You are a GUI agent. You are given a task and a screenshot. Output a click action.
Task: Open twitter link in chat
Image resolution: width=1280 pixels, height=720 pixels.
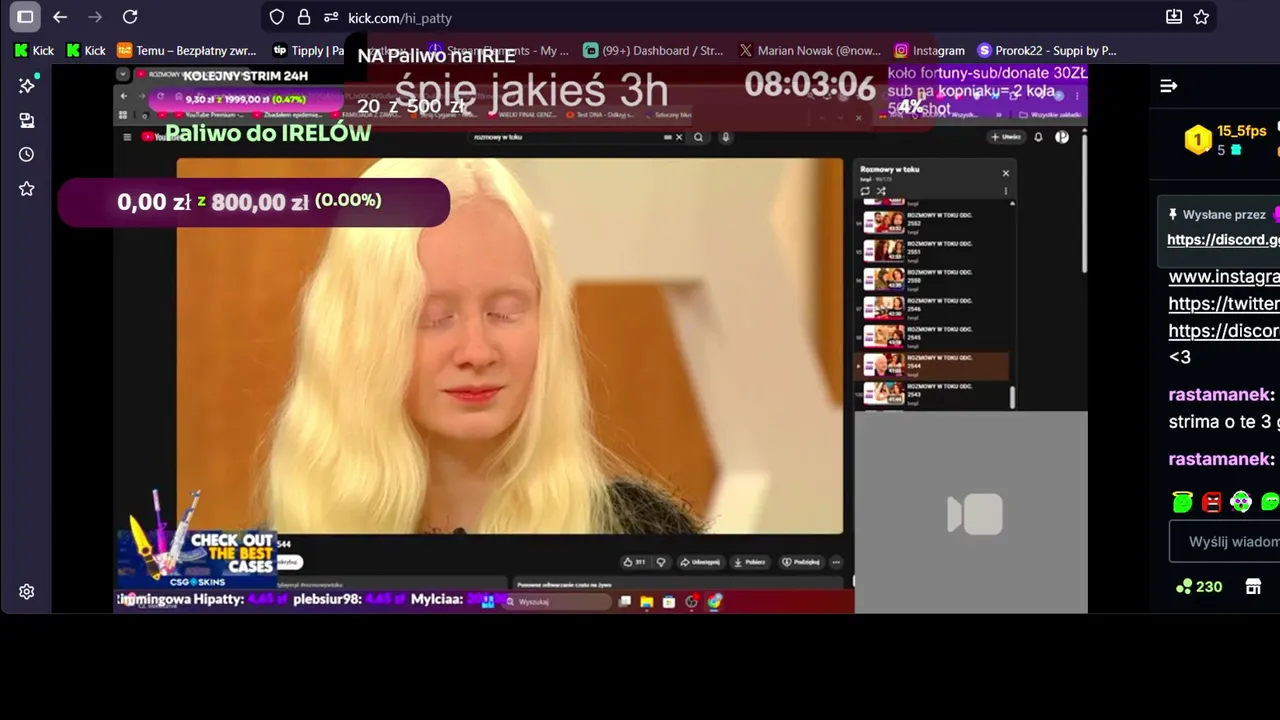(1224, 303)
